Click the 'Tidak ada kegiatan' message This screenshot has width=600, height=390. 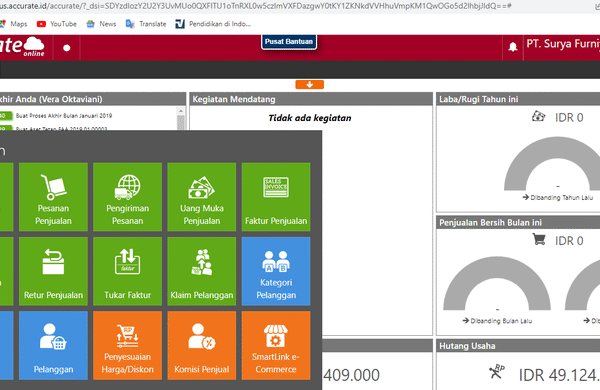click(x=310, y=118)
